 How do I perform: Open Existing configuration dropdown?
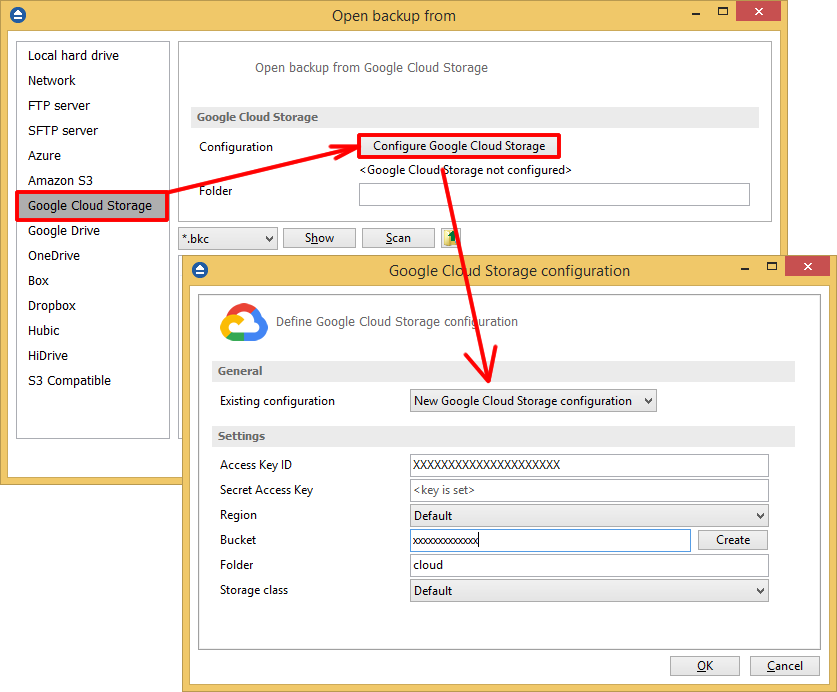point(533,401)
